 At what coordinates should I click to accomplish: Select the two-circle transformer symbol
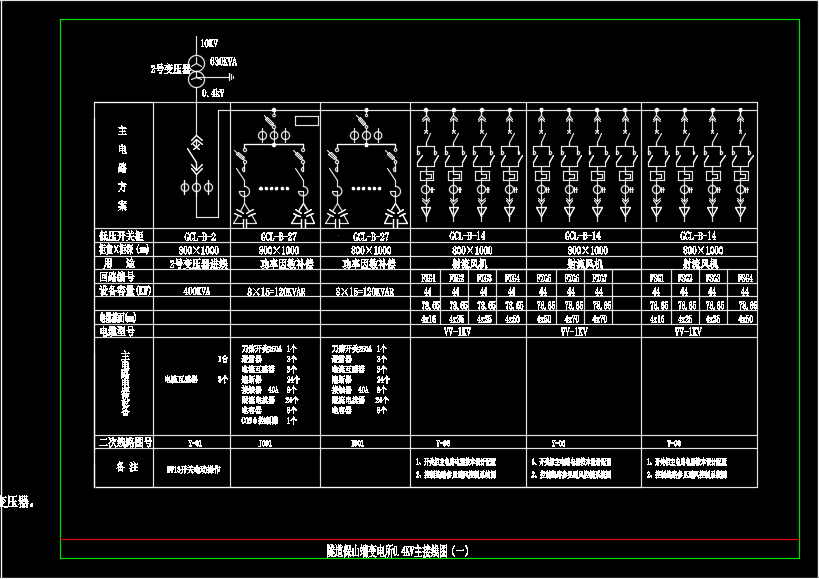[x=197, y=72]
